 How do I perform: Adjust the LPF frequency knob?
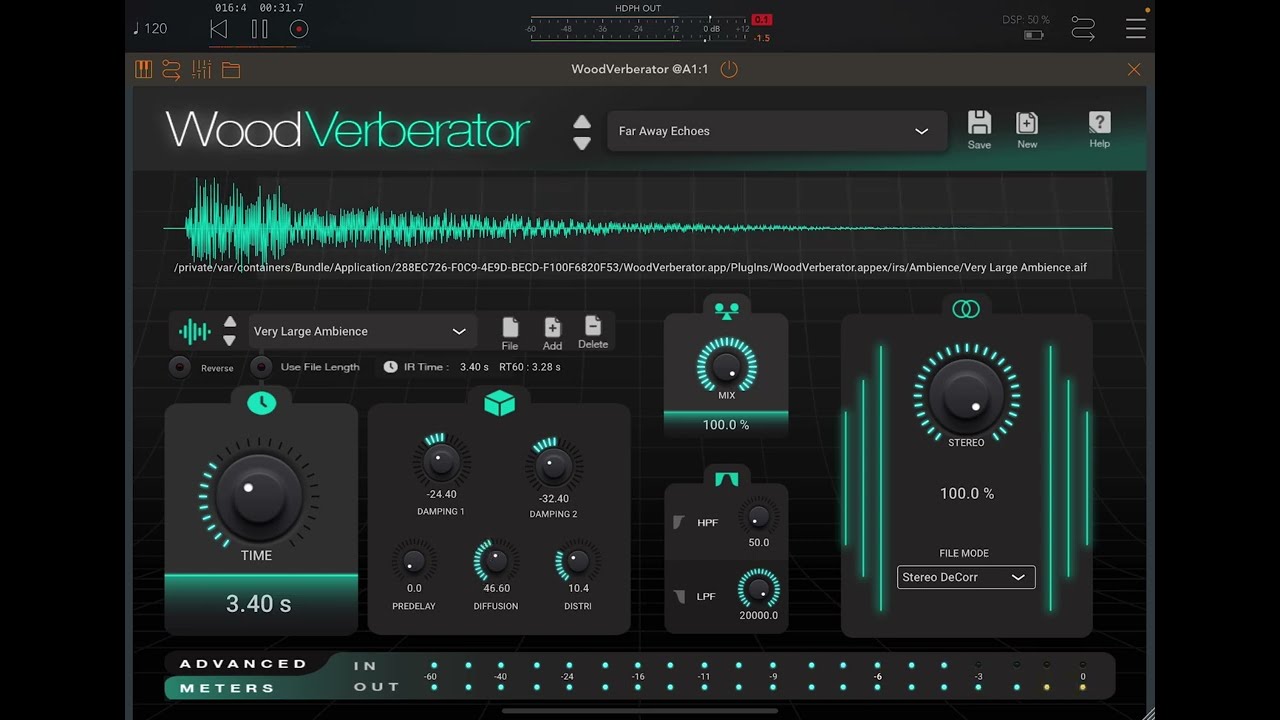(x=759, y=589)
